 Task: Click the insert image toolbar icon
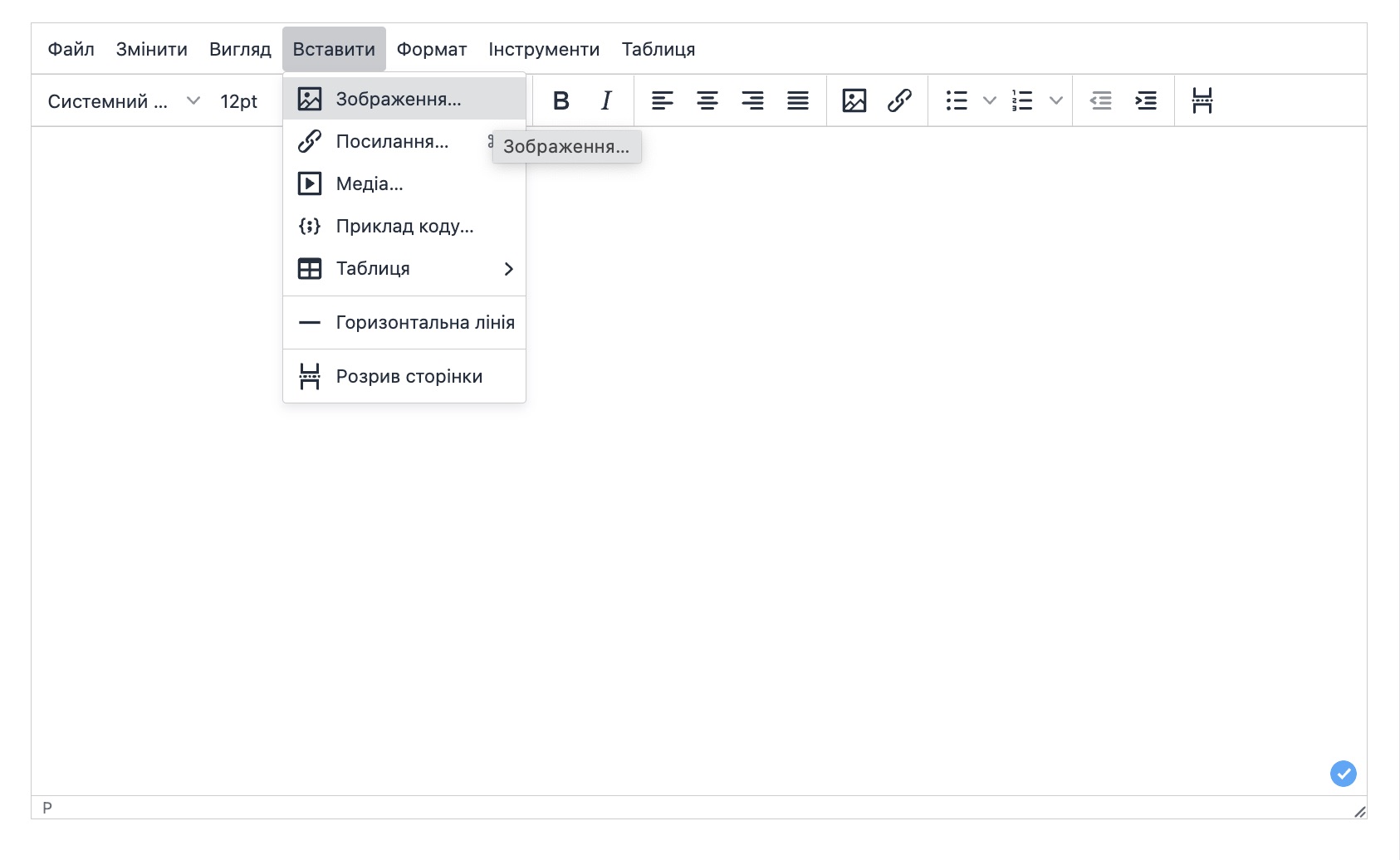854,100
